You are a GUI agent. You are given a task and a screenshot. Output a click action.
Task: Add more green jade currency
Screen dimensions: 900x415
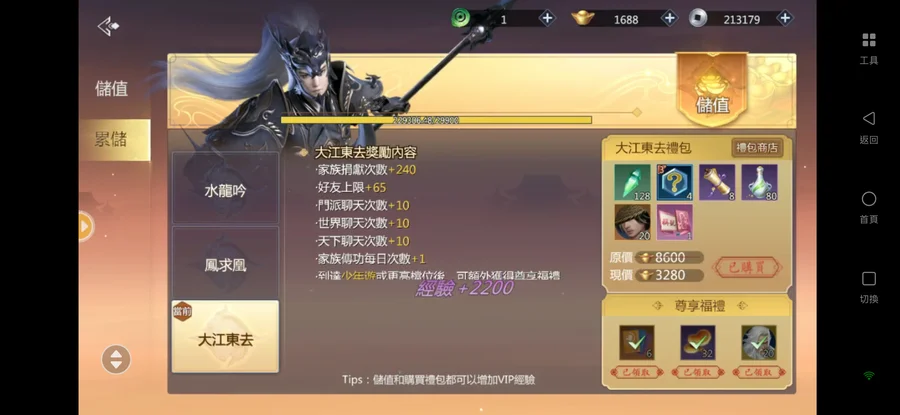pyautogui.click(x=548, y=18)
